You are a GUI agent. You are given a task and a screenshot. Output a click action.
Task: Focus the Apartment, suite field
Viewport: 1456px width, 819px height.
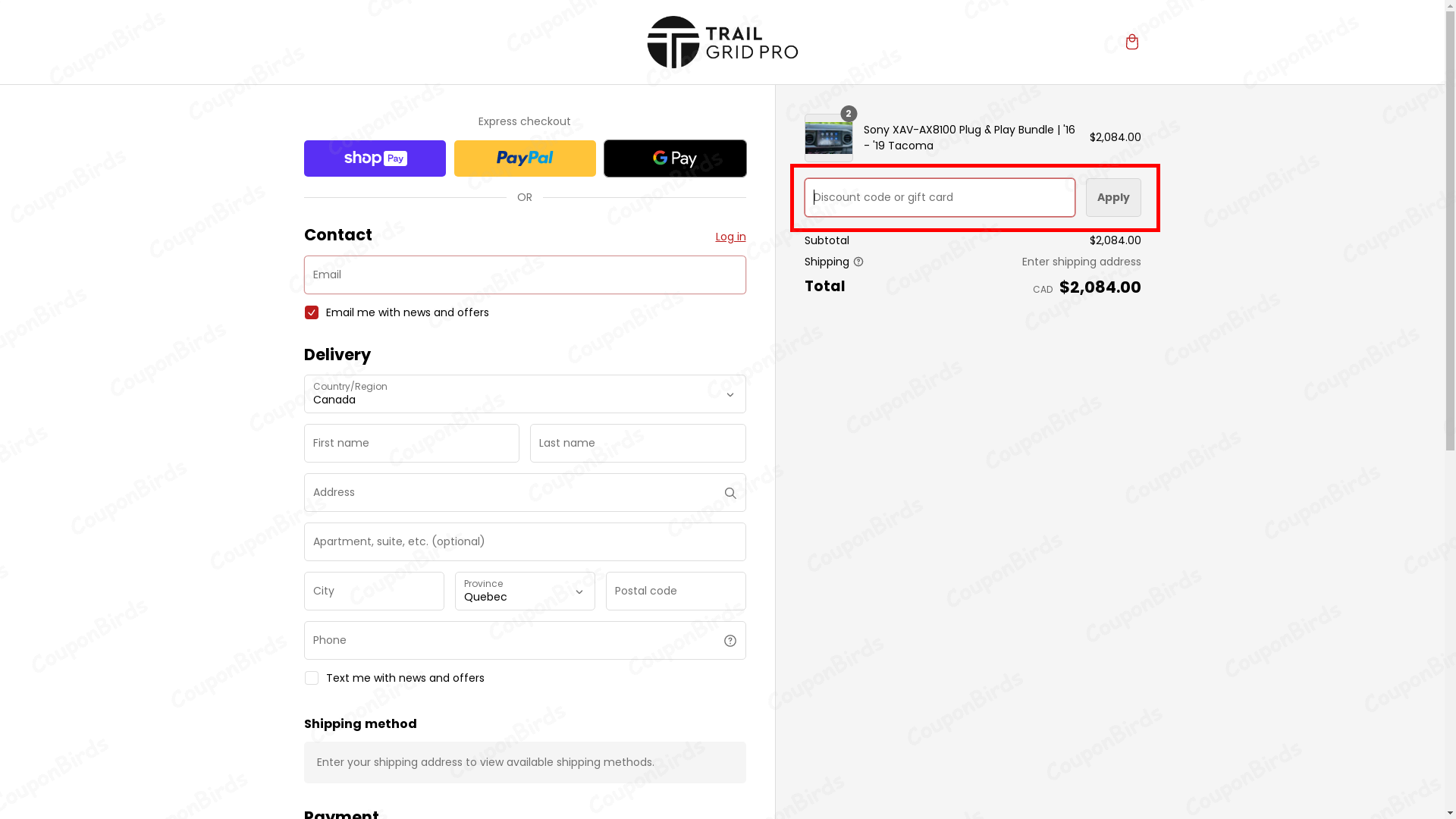coord(525,541)
